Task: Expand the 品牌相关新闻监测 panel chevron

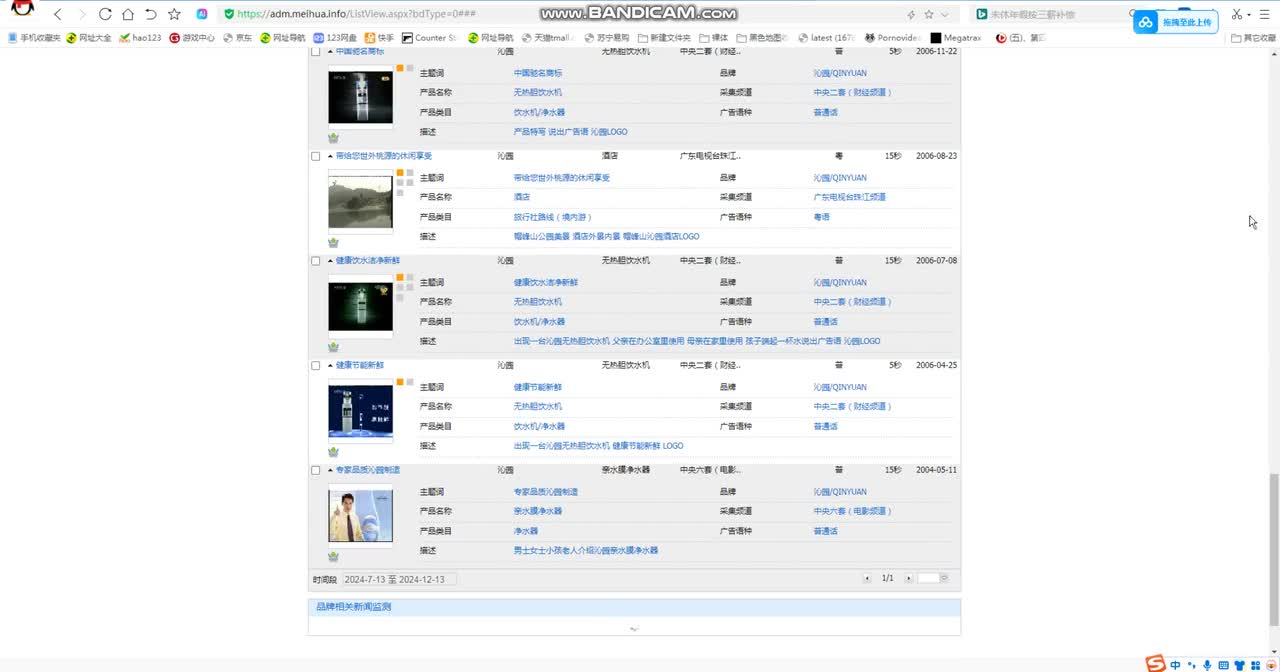Action: 634,629
